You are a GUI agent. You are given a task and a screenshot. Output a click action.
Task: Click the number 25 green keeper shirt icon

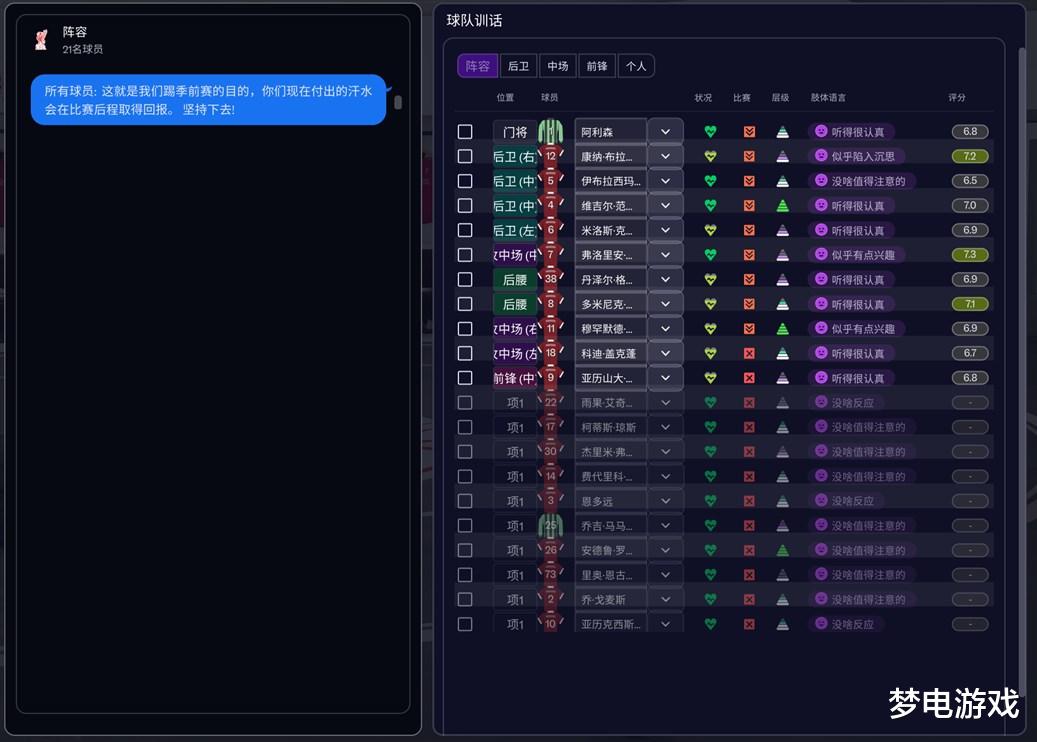point(550,526)
